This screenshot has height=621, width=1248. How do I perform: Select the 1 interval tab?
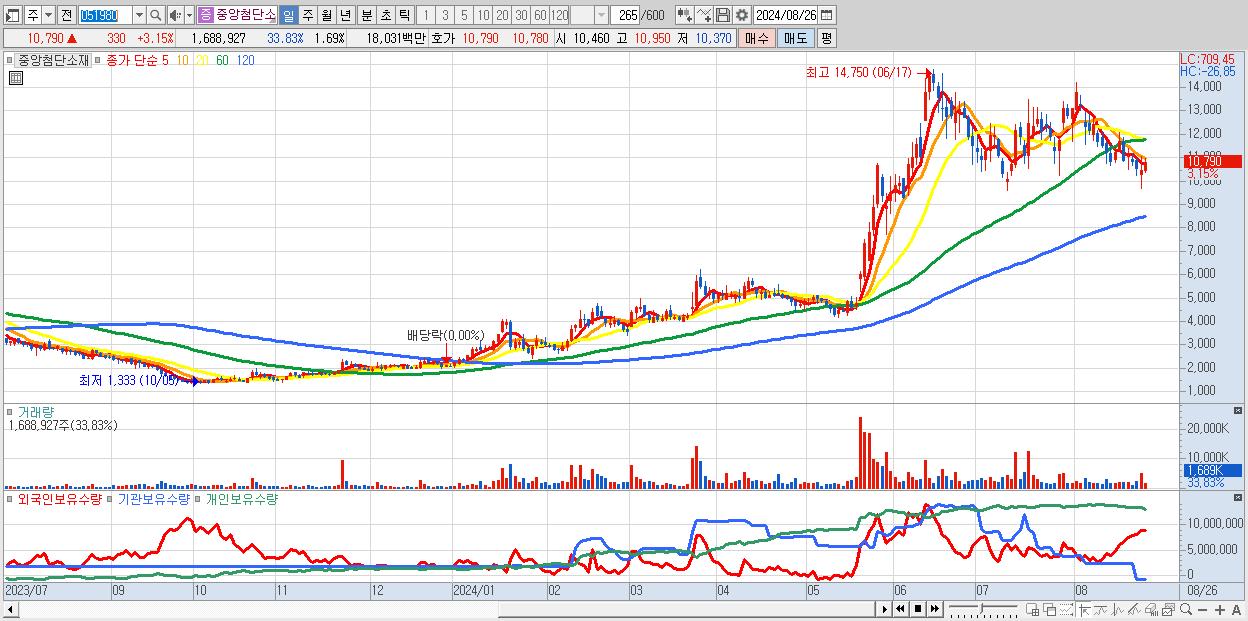tap(425, 15)
